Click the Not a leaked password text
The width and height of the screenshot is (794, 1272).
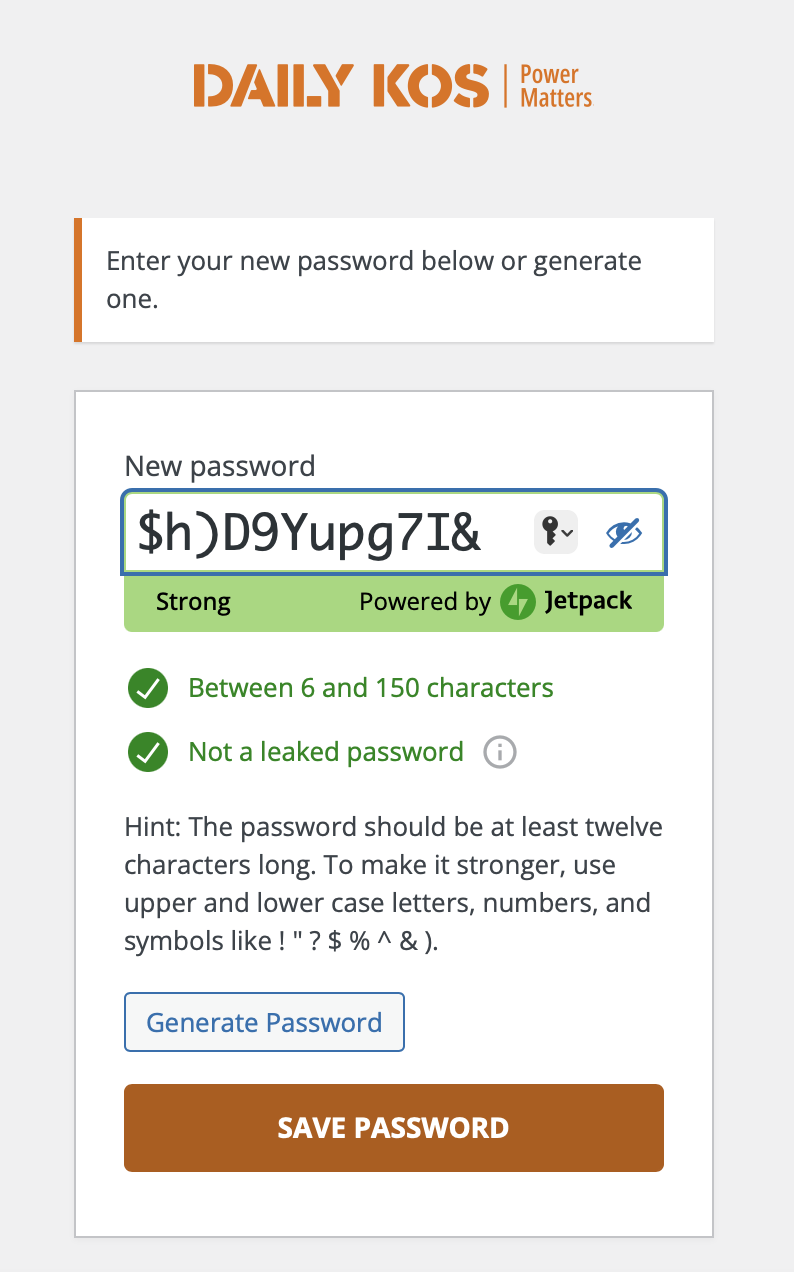(x=326, y=752)
